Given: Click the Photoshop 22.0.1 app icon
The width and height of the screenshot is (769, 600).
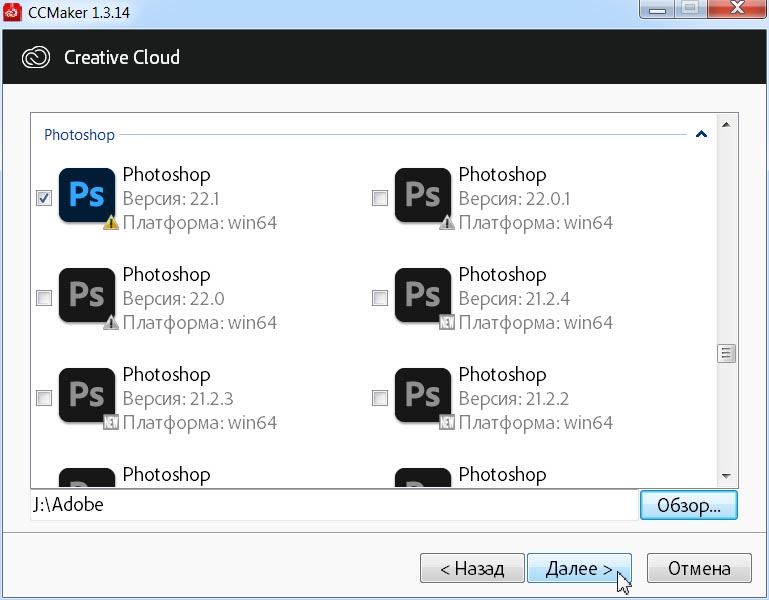Looking at the screenshot, I should 423,195.
